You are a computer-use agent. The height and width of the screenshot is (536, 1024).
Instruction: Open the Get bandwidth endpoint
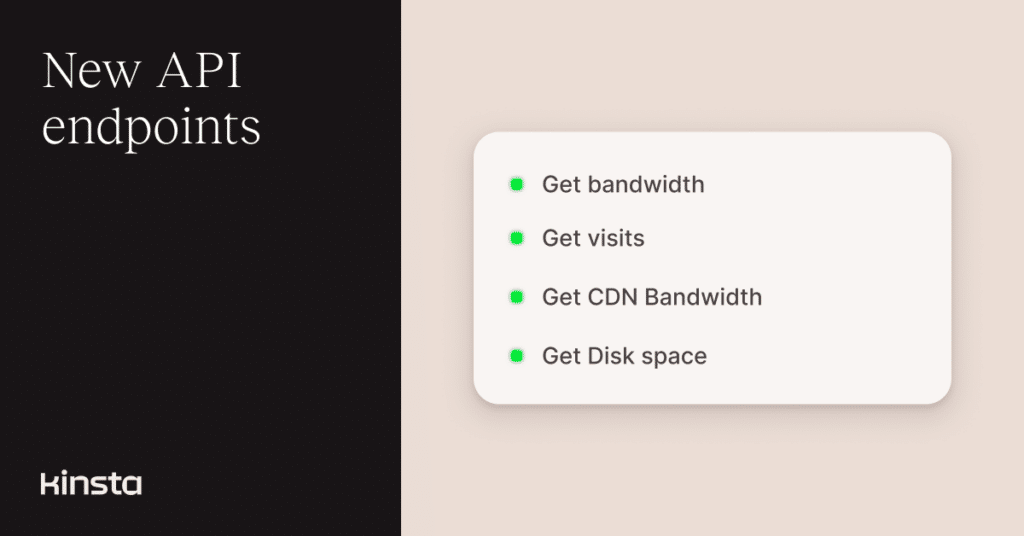tap(623, 185)
